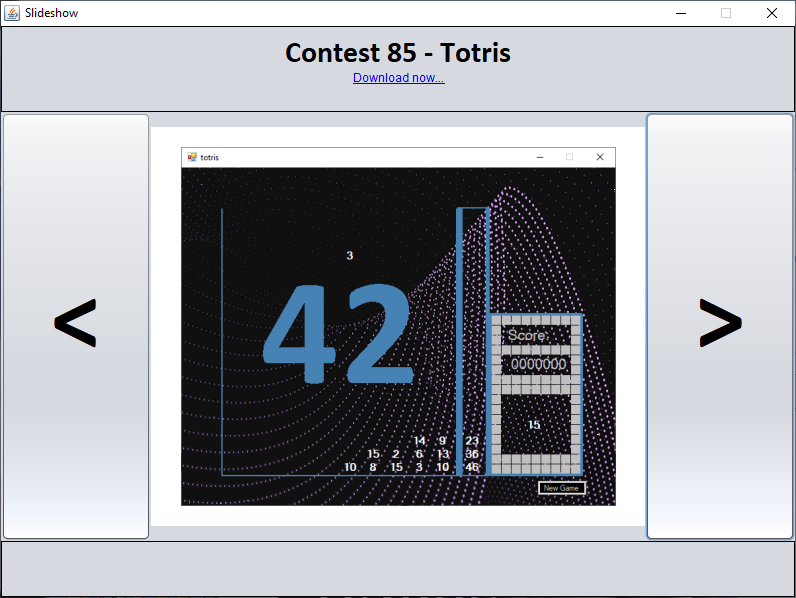
Task: Open the Download now... link
Action: click(x=399, y=78)
